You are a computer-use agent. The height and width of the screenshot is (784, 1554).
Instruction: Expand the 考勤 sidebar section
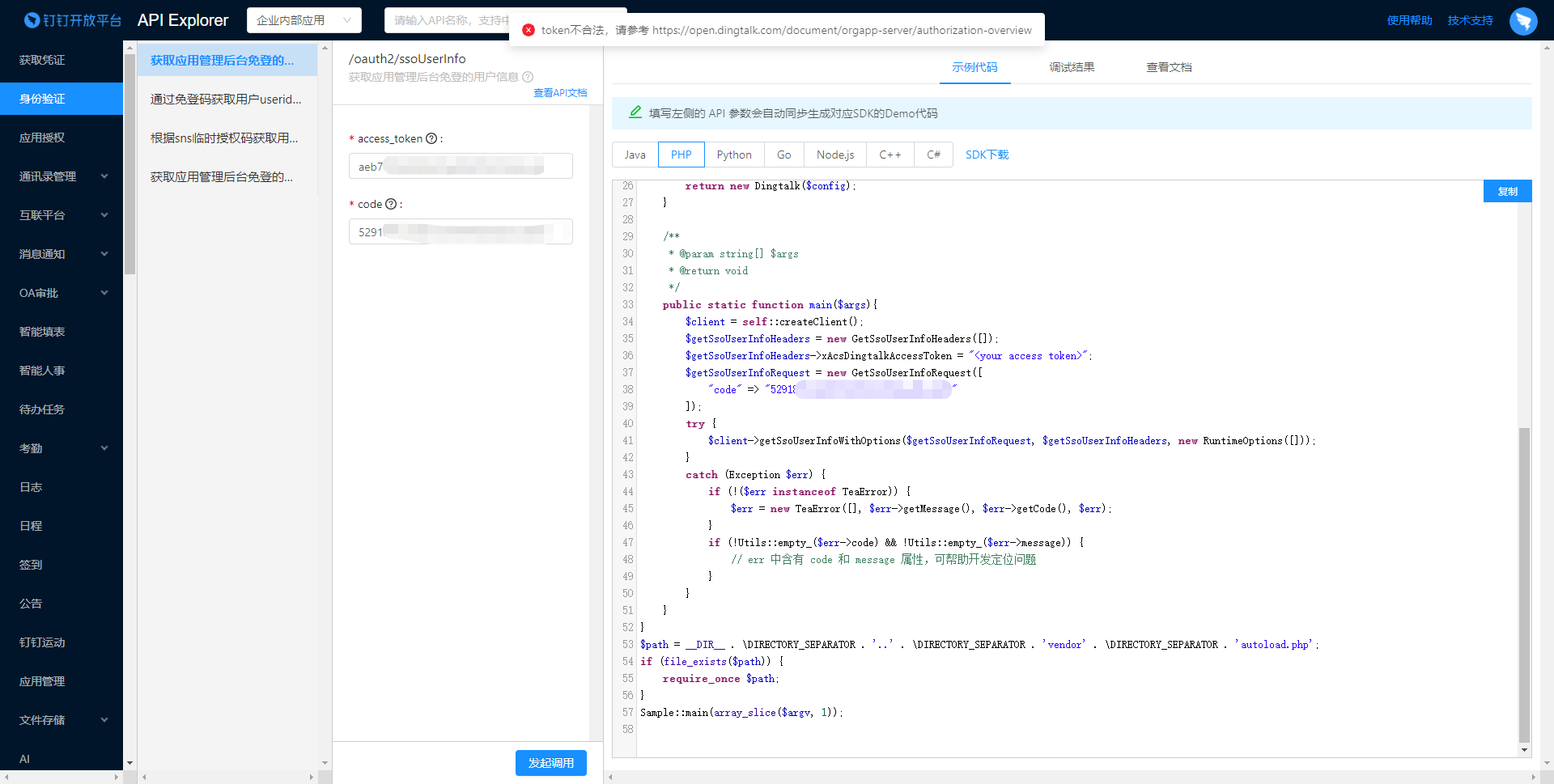pos(62,448)
